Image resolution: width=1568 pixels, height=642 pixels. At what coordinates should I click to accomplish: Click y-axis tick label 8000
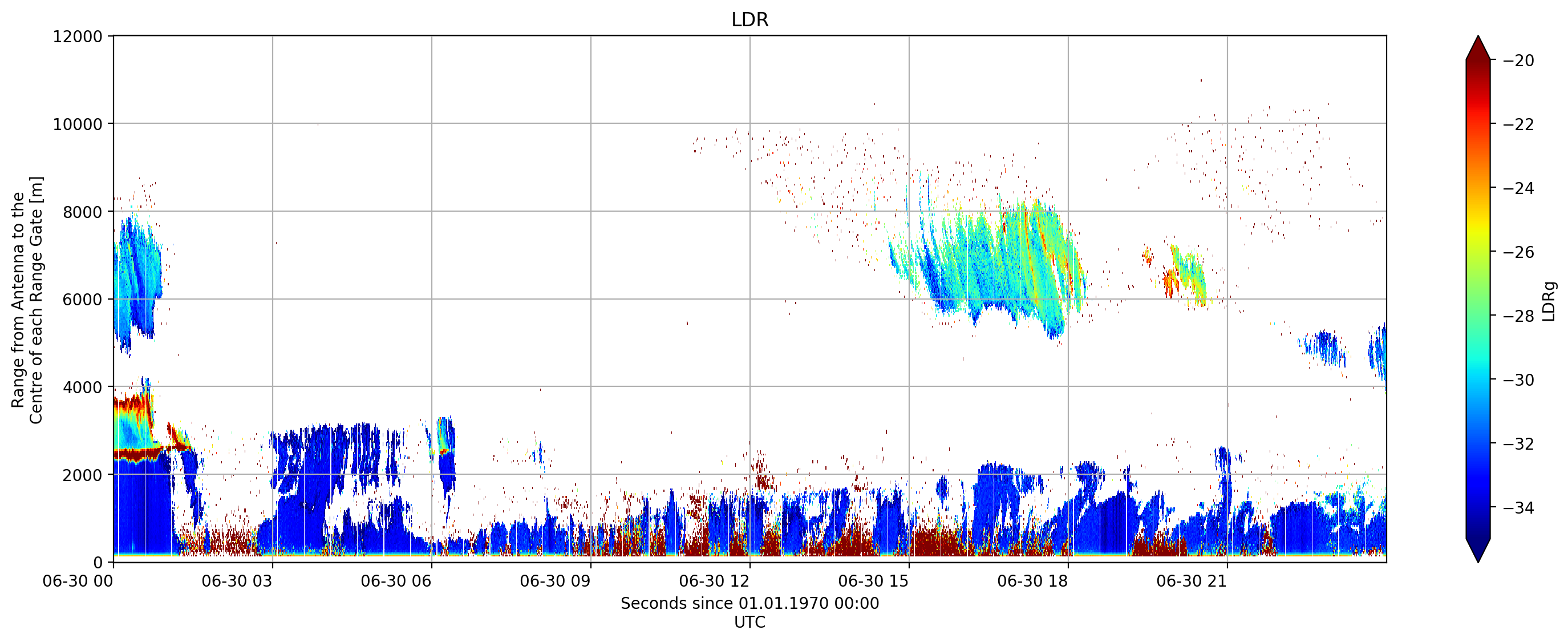(x=82, y=212)
